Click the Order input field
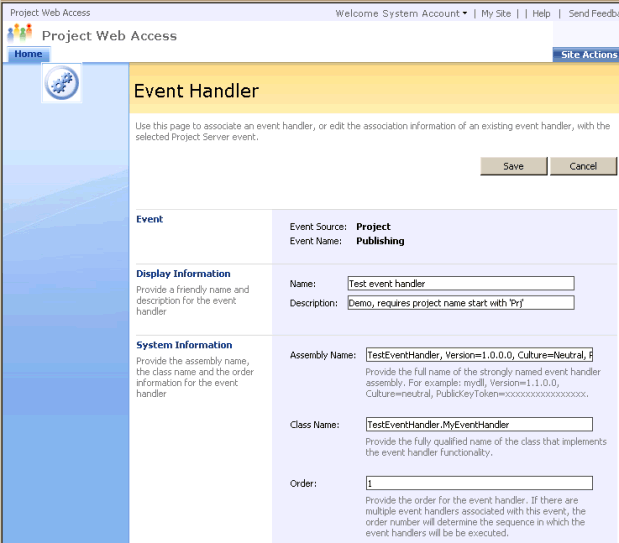This screenshot has width=619, height=543. pos(479,483)
